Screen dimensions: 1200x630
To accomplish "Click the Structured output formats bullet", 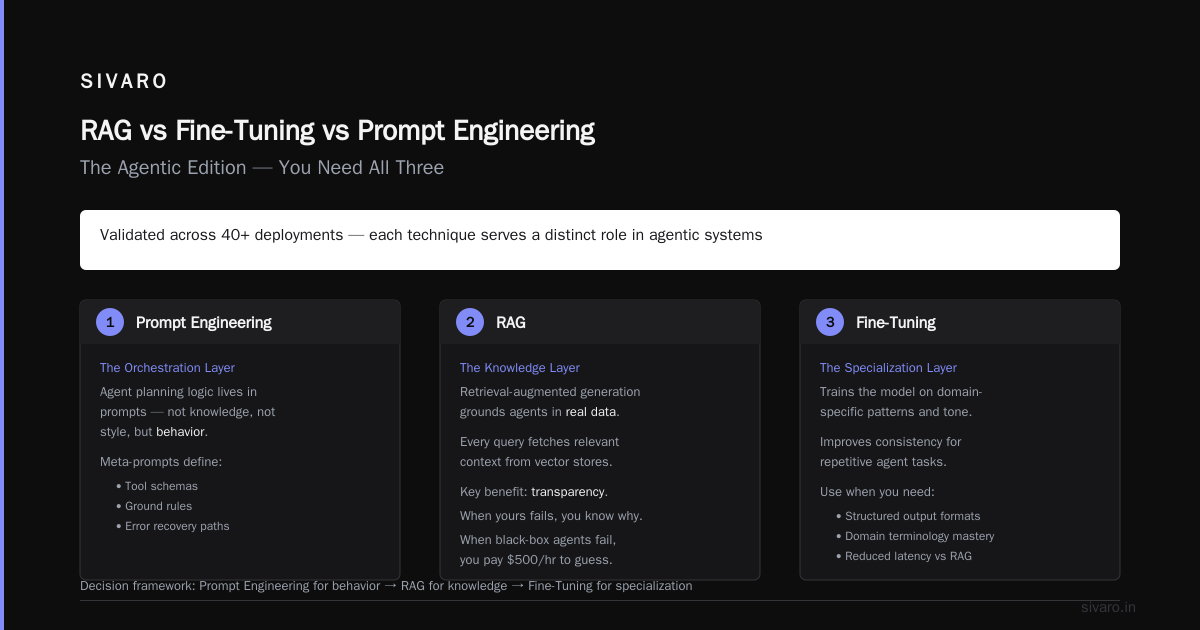I will [908, 516].
